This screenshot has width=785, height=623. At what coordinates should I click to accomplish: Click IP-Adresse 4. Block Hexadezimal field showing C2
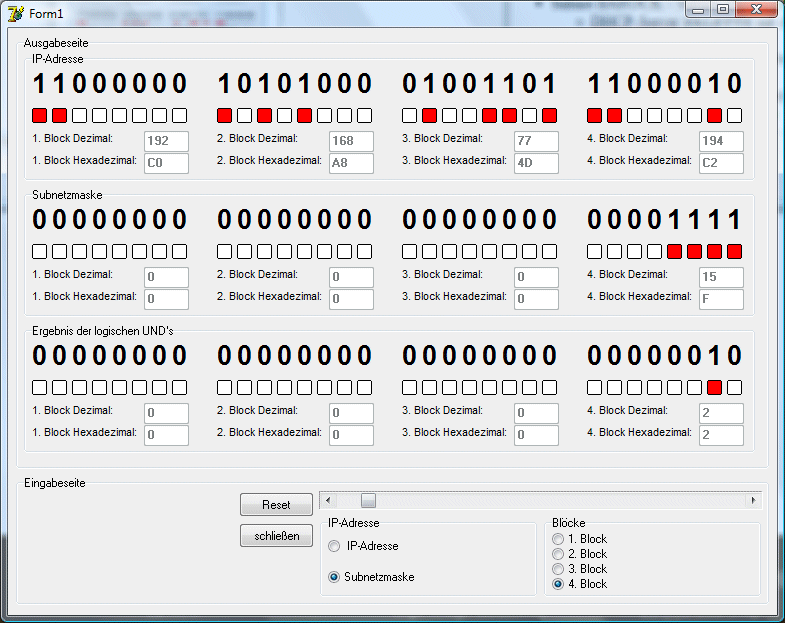[721, 163]
